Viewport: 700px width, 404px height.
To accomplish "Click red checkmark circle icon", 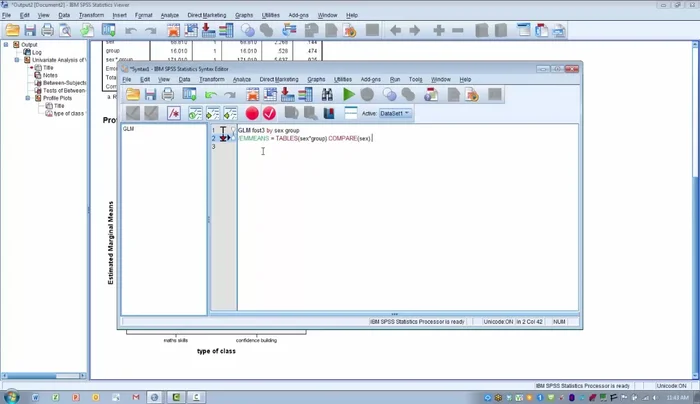I will click(x=269, y=113).
